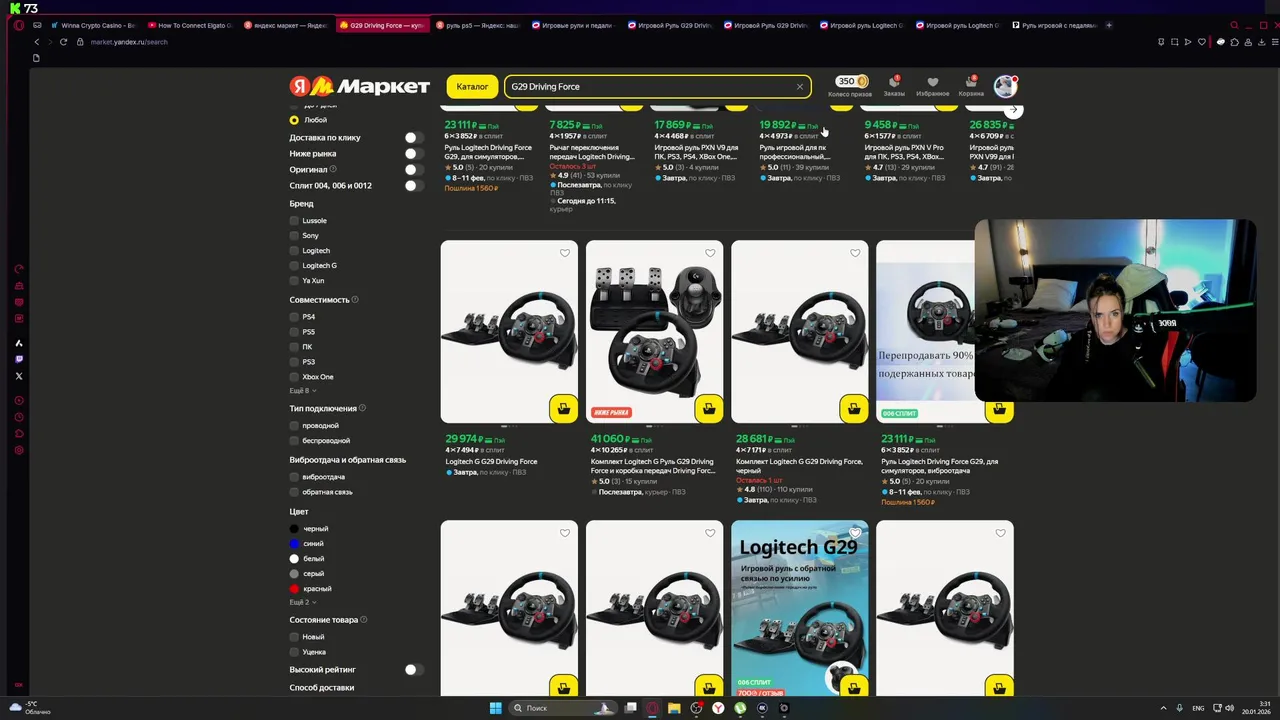1280x720 pixels.
Task: Click the Оригинал info question icon
Action: tap(333, 170)
